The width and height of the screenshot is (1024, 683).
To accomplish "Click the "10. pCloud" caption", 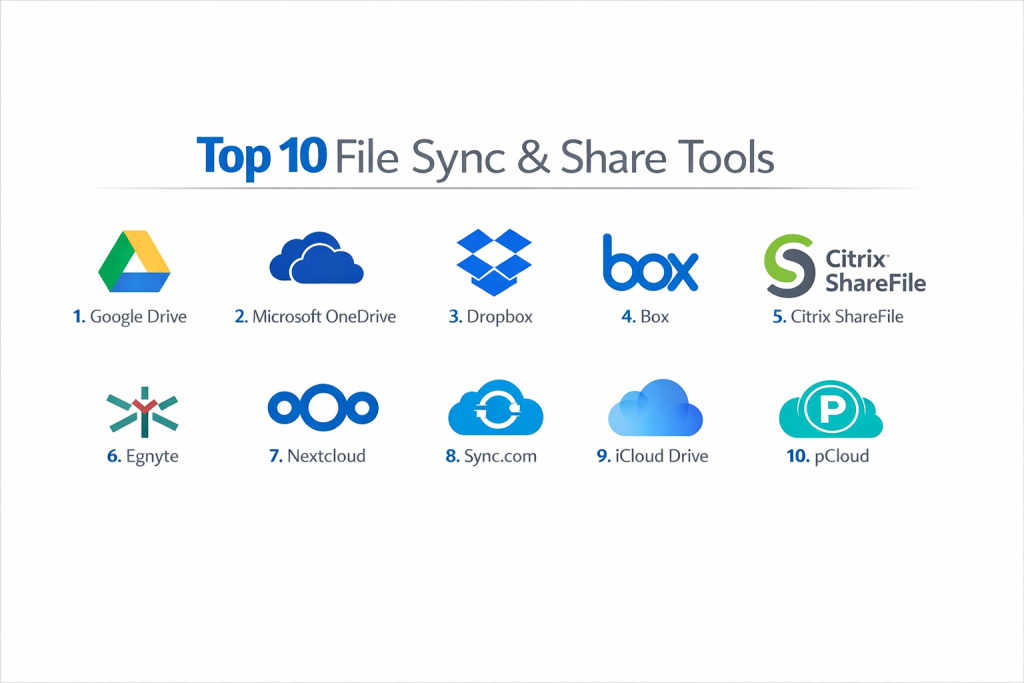I will (826, 456).
